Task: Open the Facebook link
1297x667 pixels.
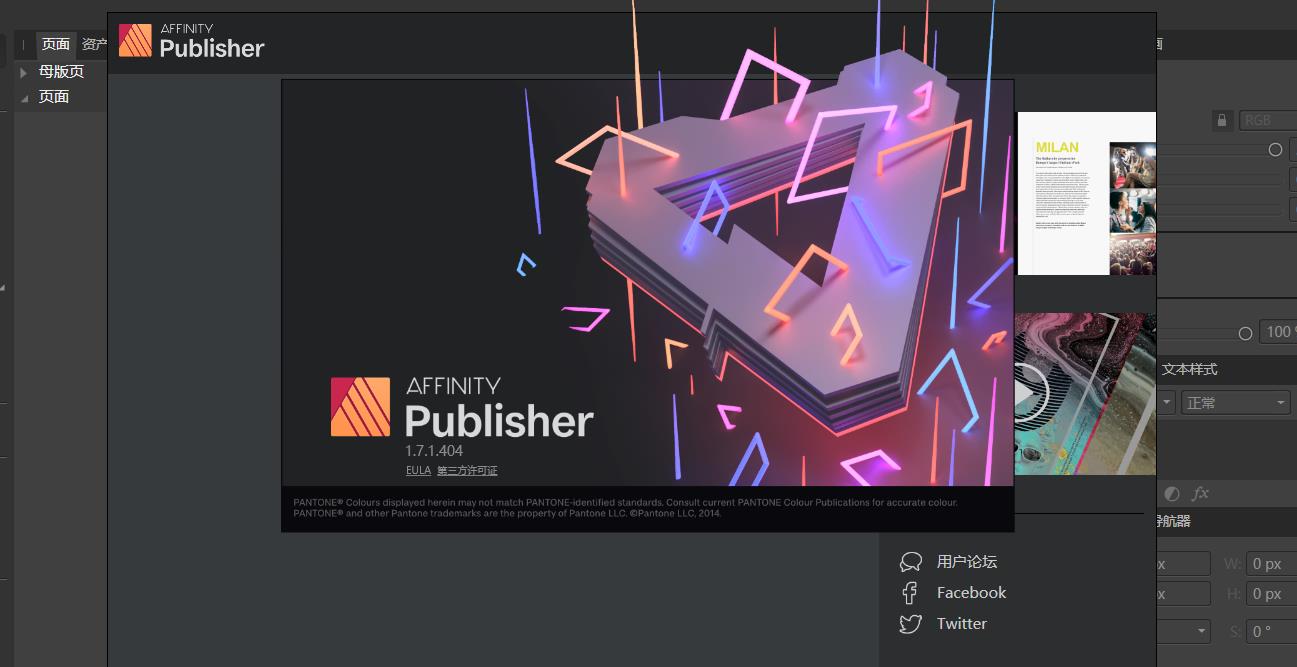Action: coord(971,593)
